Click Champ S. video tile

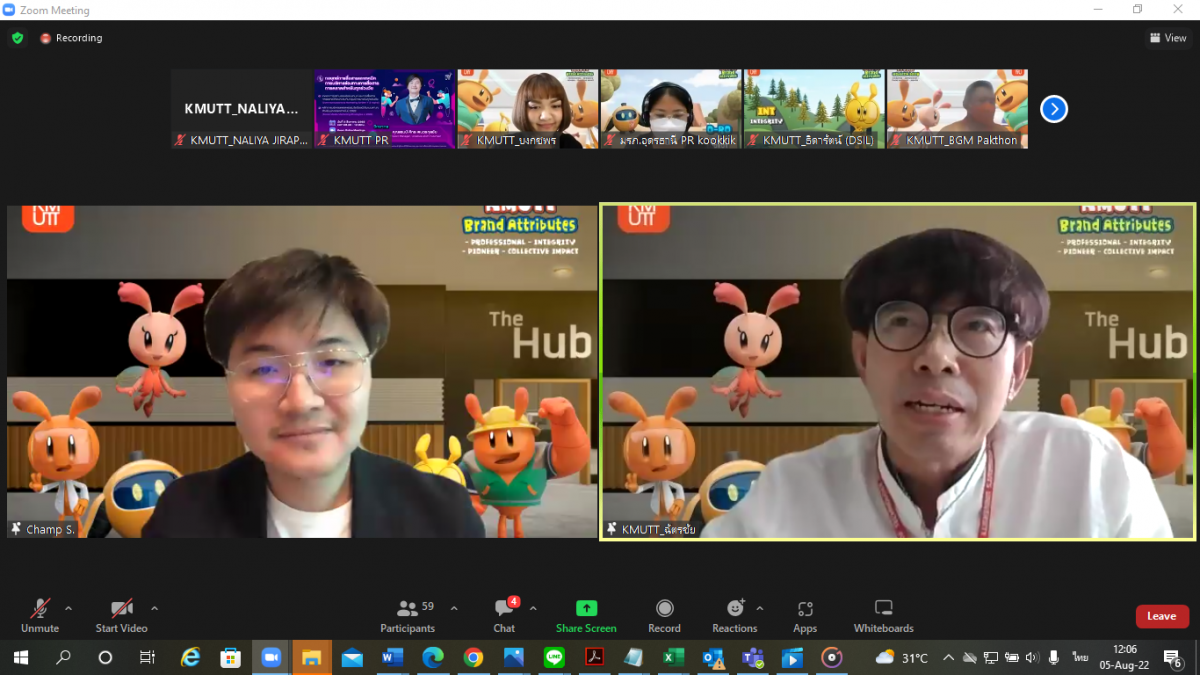click(x=302, y=372)
